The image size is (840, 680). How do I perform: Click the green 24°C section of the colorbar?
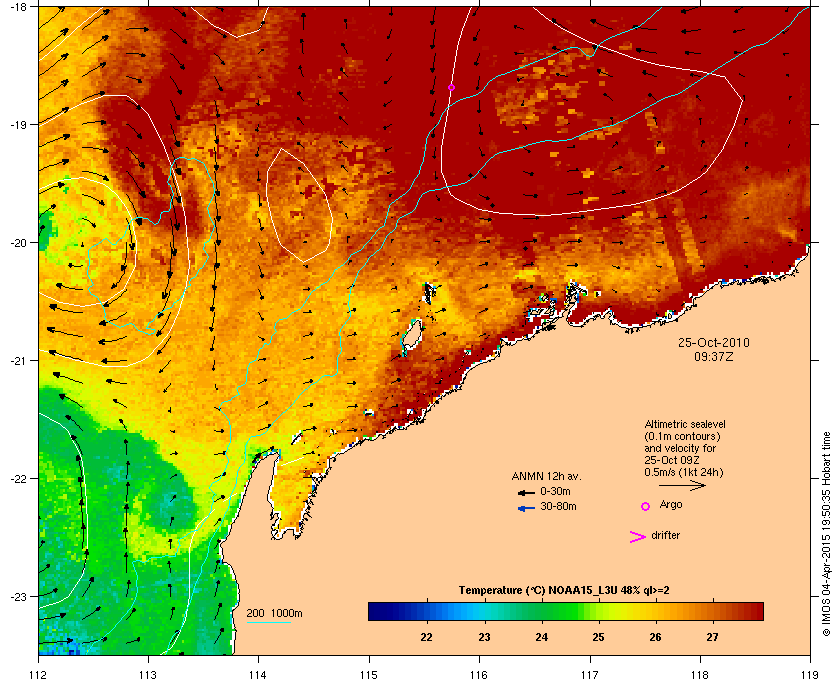[542, 611]
